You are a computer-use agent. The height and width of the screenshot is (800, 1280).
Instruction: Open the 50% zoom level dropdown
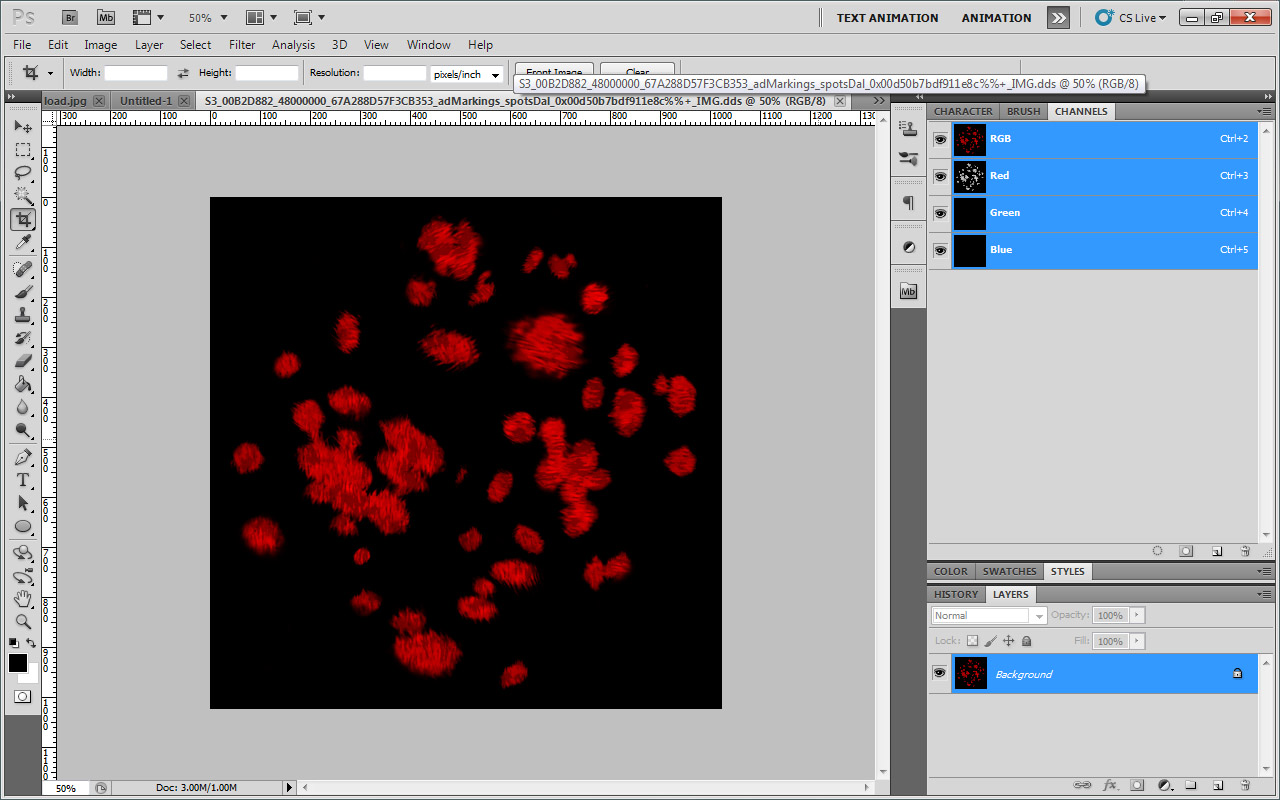click(x=208, y=18)
